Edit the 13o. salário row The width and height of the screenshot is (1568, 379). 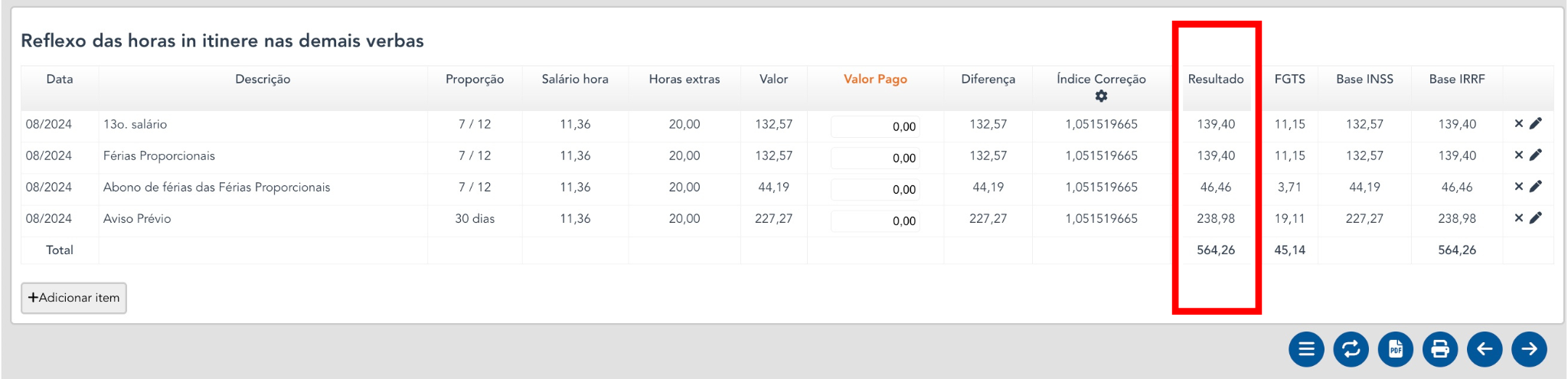[x=1536, y=124]
